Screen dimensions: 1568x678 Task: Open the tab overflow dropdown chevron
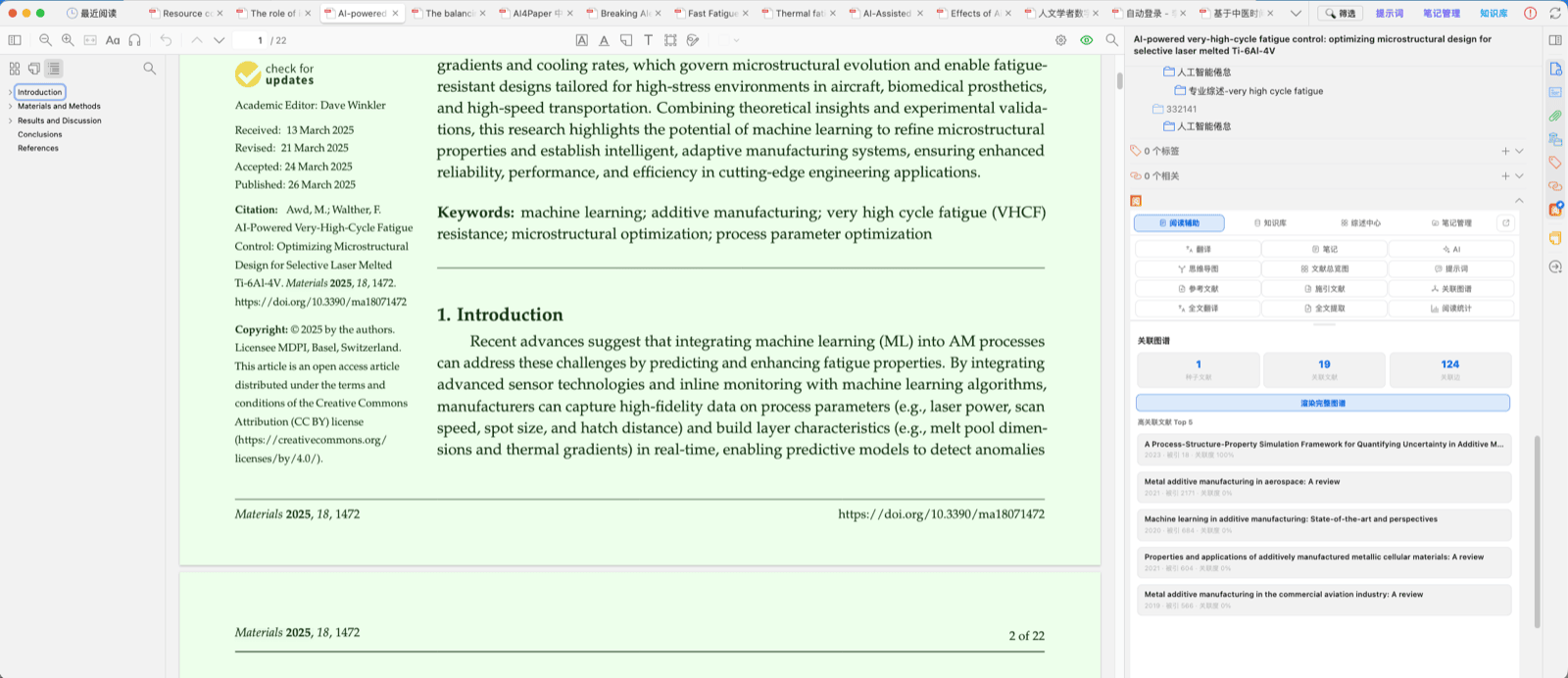coord(1296,13)
